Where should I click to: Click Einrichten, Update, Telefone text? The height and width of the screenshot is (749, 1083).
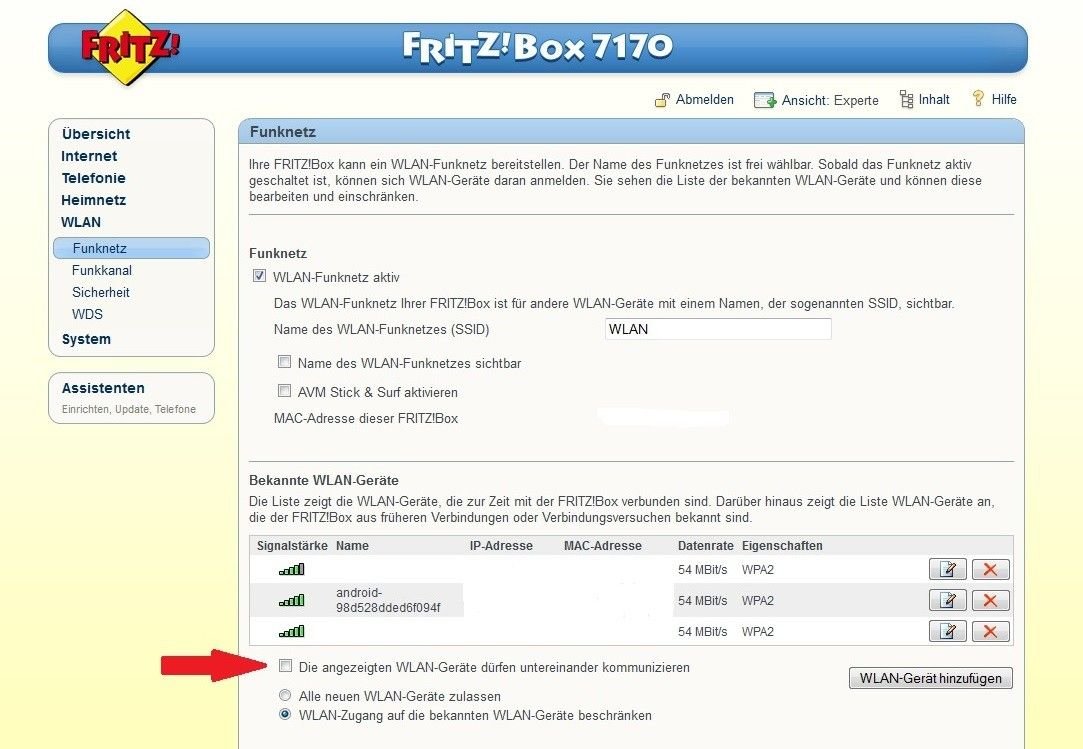tap(128, 409)
